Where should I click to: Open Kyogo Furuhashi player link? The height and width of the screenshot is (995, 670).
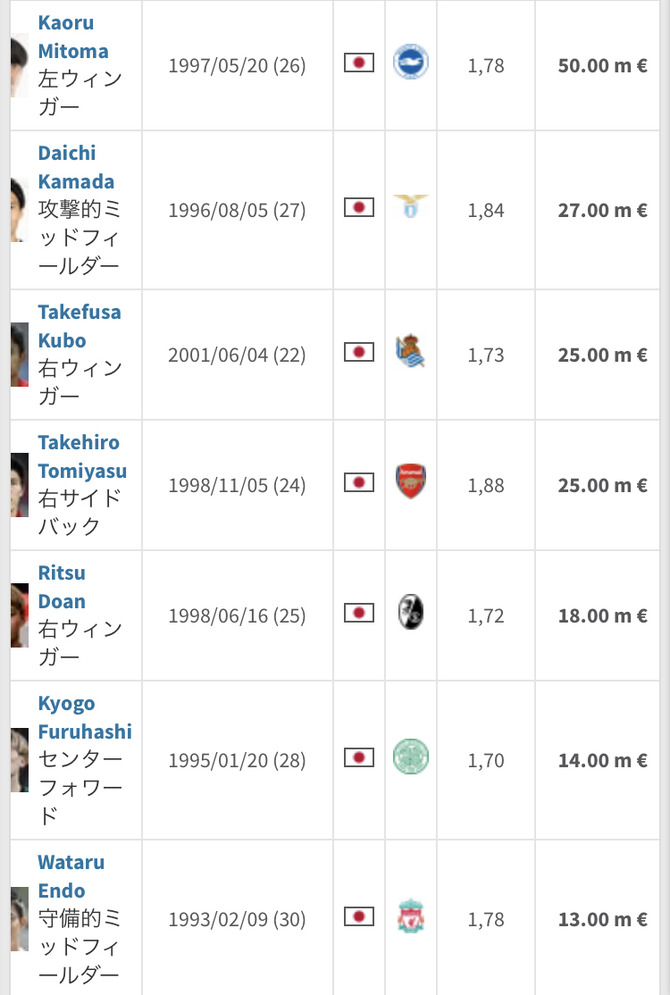(x=85, y=717)
